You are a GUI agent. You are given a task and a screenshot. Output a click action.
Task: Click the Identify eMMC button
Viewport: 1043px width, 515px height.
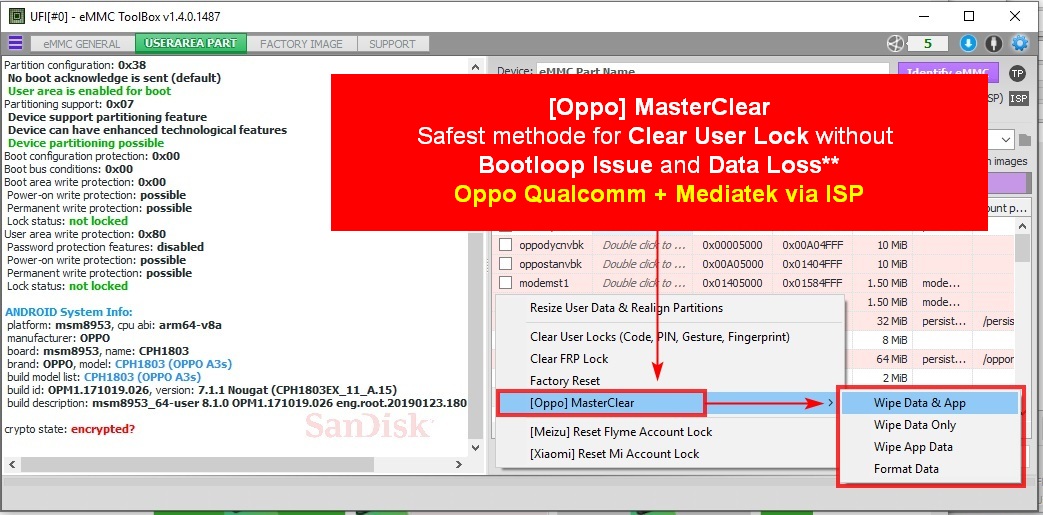[x=949, y=72]
